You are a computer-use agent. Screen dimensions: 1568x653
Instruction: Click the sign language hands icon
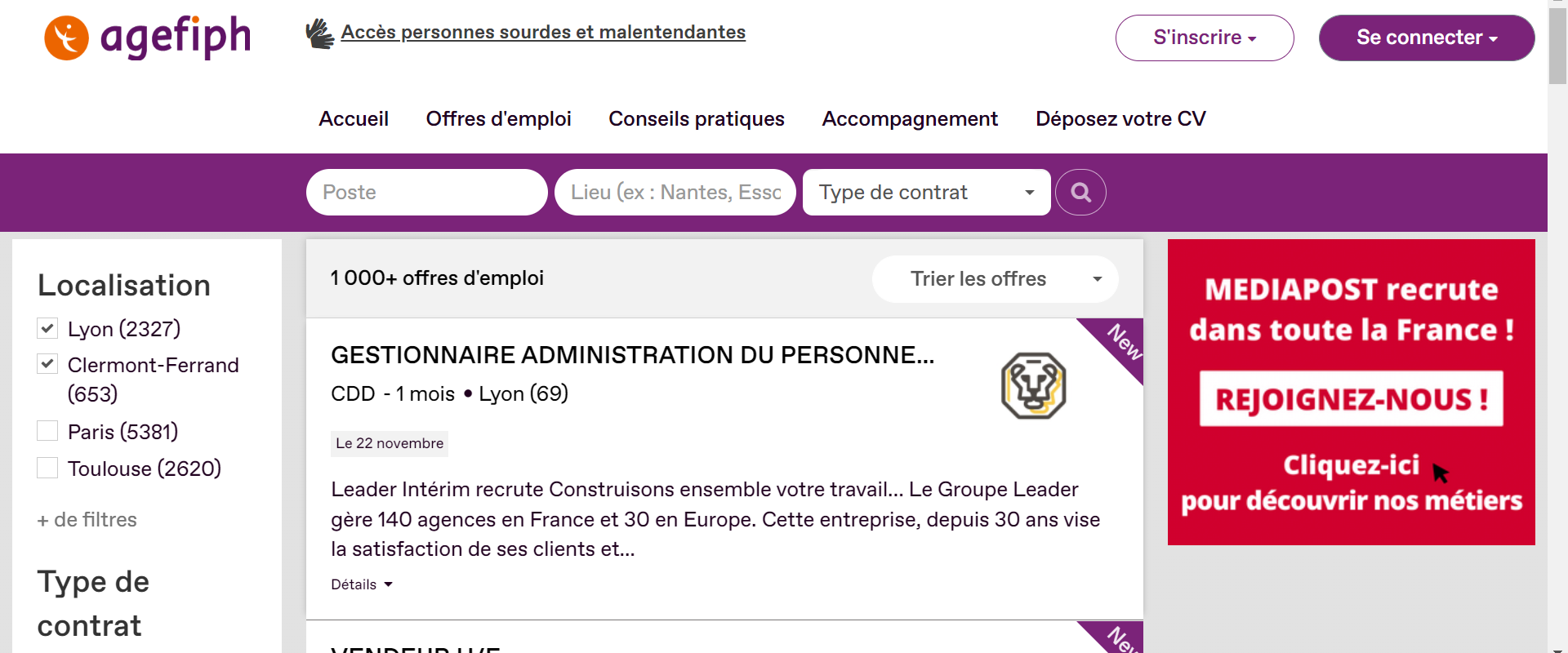319,33
